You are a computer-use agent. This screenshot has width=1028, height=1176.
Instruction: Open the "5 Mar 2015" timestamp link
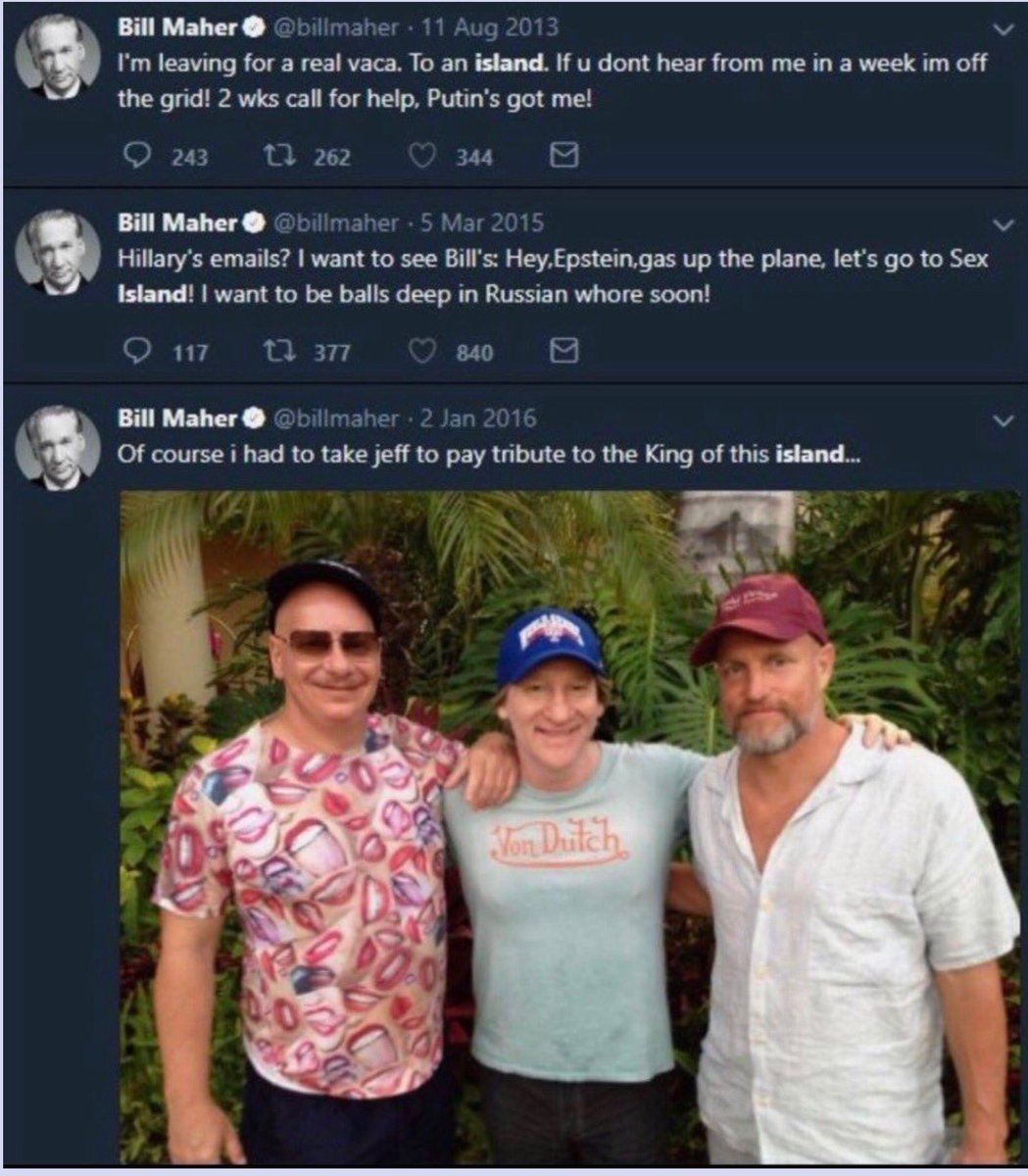tap(481, 222)
